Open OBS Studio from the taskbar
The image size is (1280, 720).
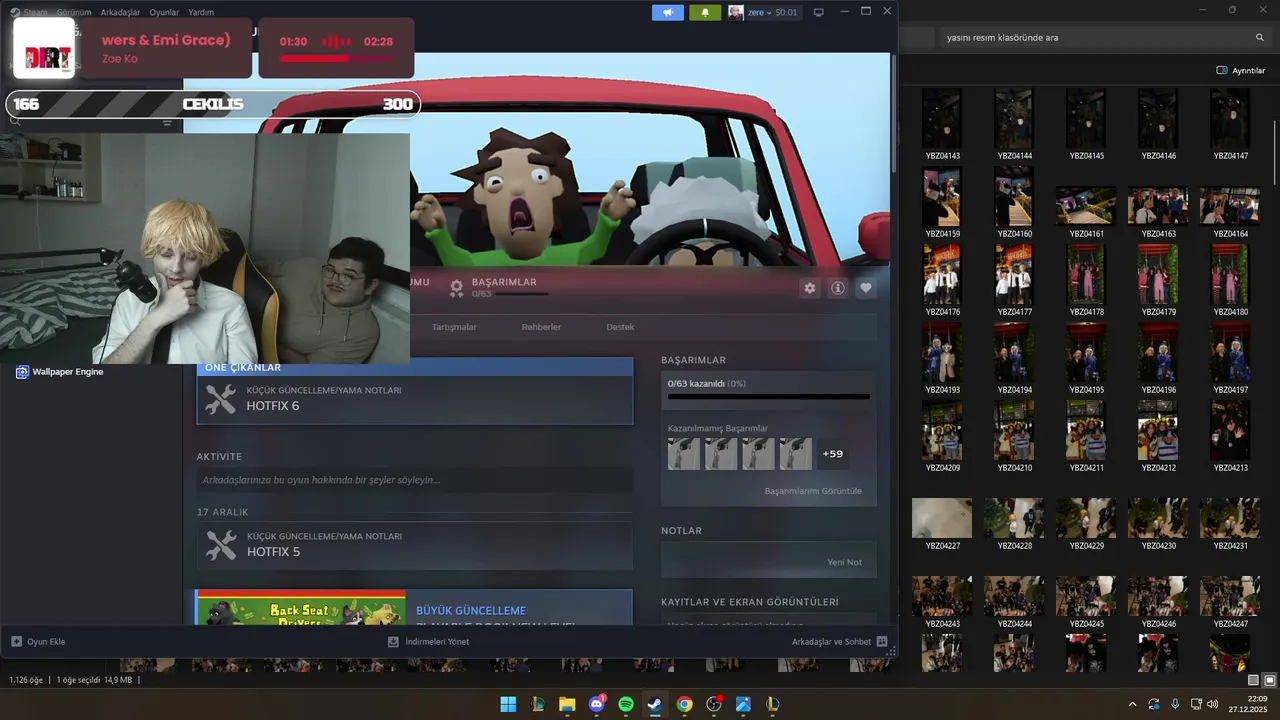[x=714, y=704]
